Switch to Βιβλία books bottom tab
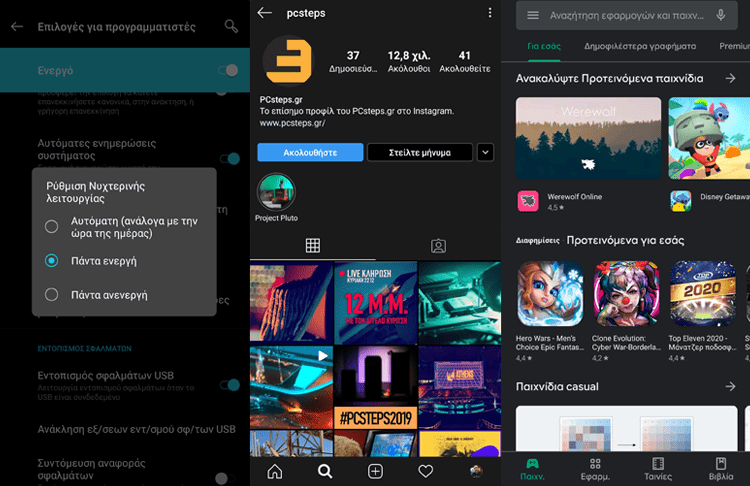 click(x=721, y=469)
